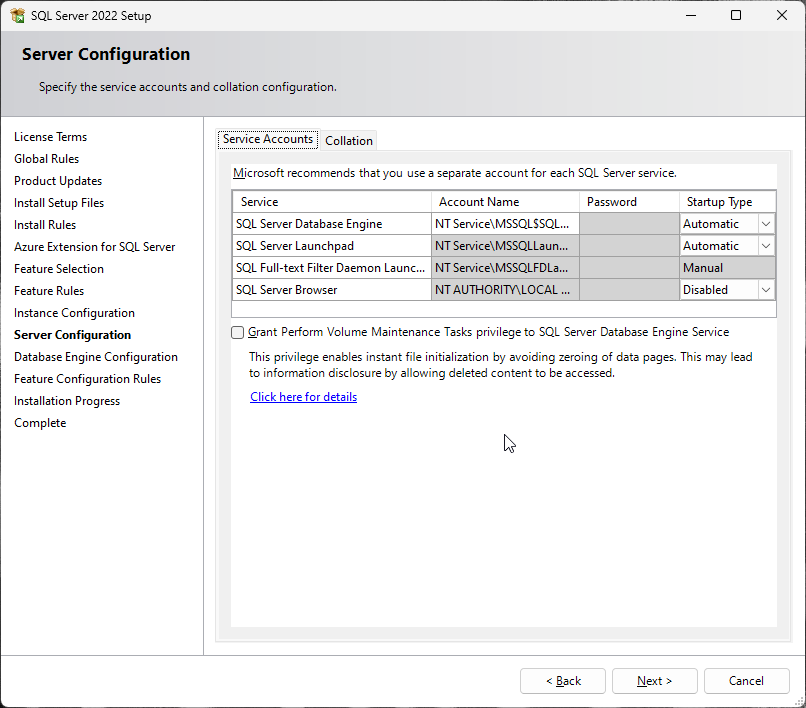Screen dimensions: 806x708
Task: Switch to the Collation tab
Action: (348, 141)
